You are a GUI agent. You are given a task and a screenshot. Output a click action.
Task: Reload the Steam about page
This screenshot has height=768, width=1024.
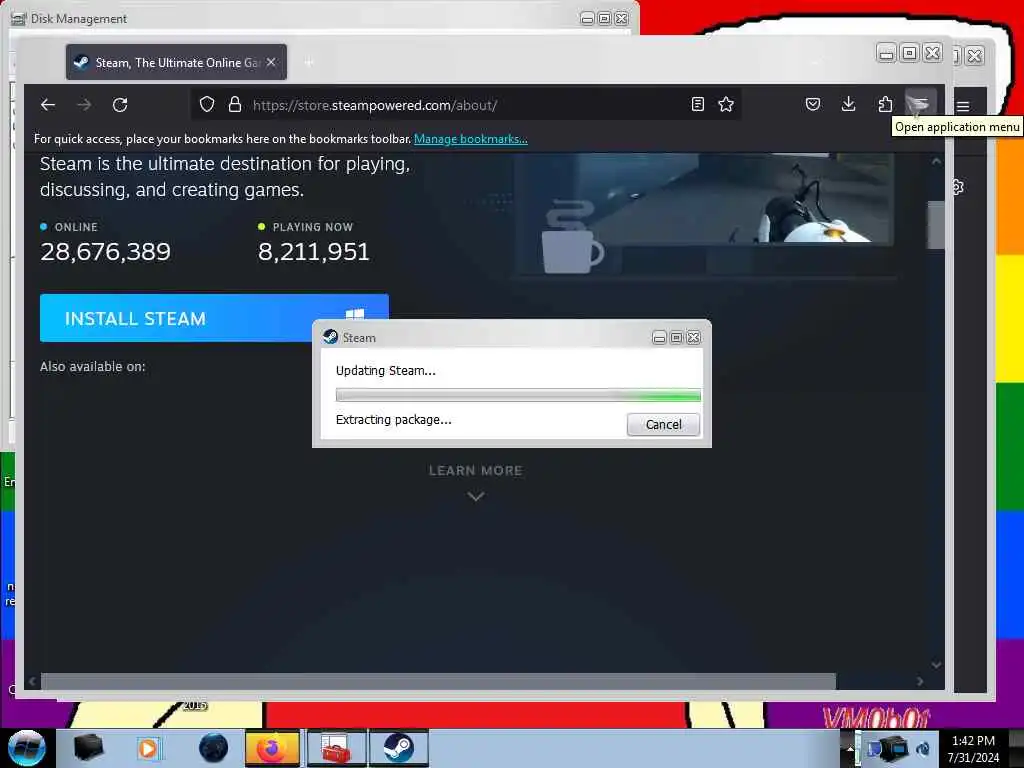(x=120, y=104)
